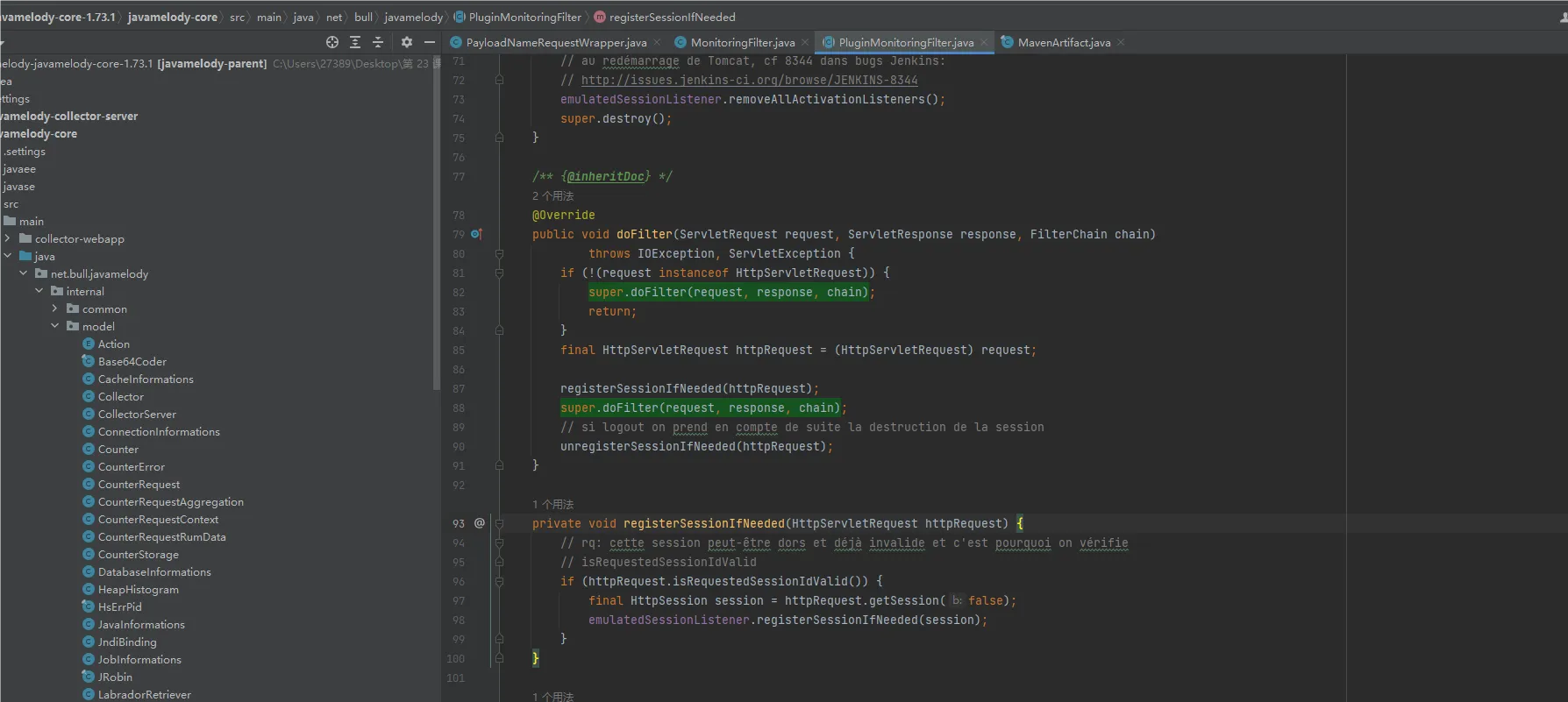This screenshot has height=702, width=1568.
Task: Close the PayloadNameRequestWrapper.java tab
Action: click(x=657, y=42)
